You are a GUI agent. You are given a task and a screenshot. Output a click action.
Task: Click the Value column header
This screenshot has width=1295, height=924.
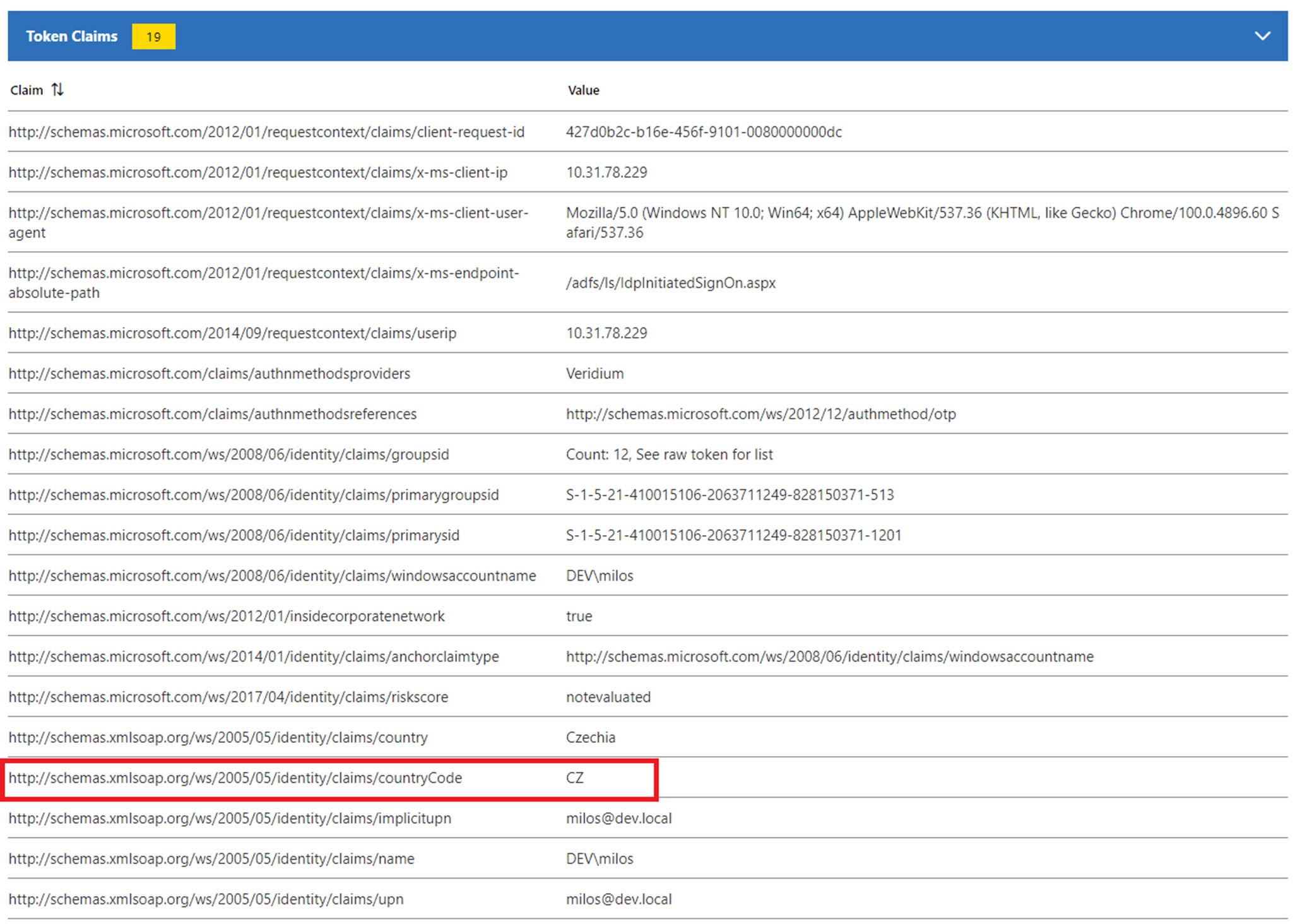tap(583, 90)
